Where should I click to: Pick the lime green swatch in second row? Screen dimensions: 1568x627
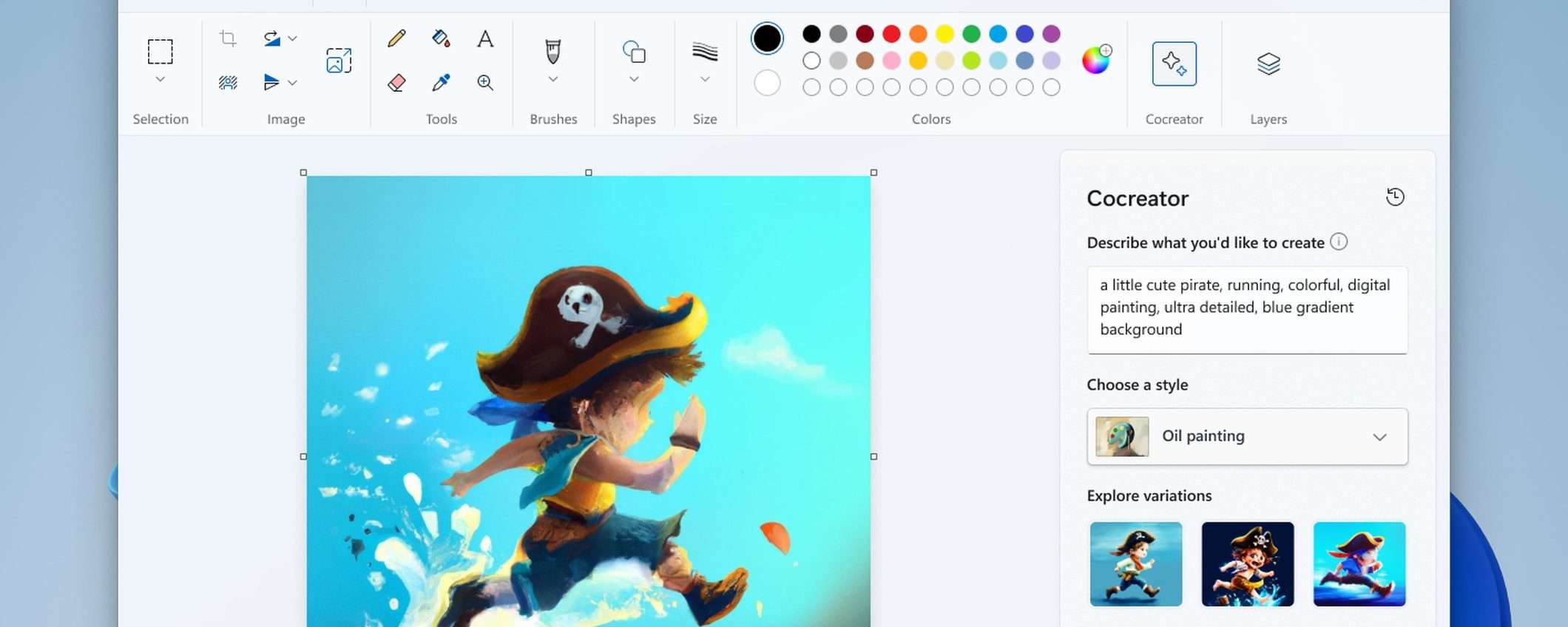[x=971, y=61]
